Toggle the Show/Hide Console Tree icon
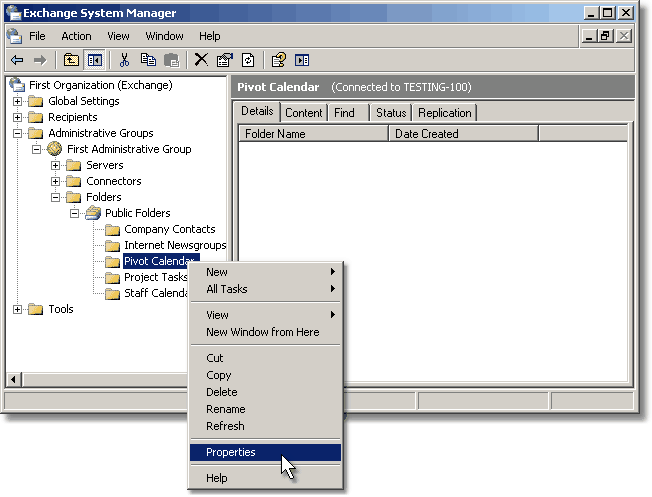652x497 pixels. (x=94, y=60)
